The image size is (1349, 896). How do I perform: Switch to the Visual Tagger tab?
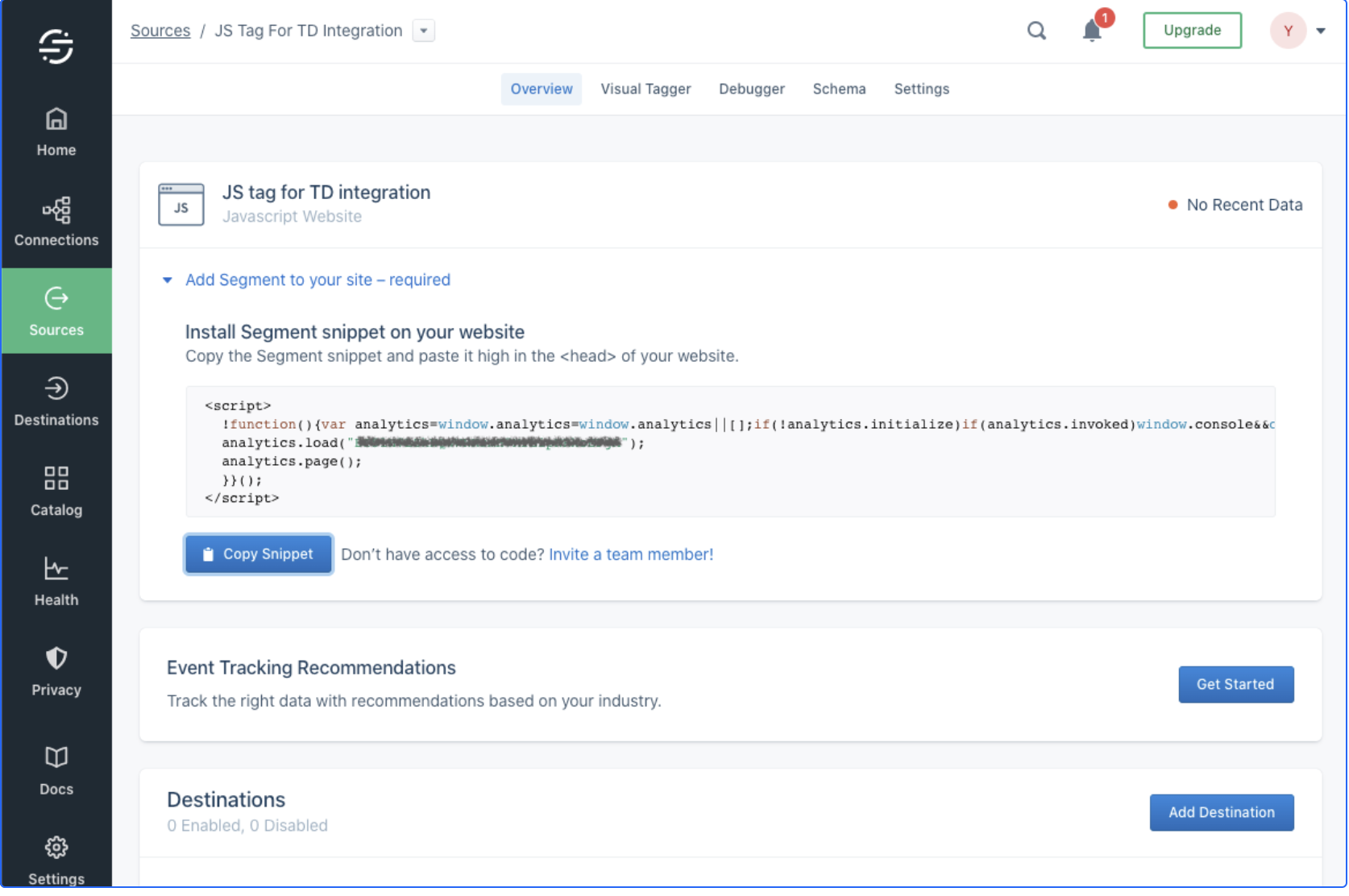(645, 89)
